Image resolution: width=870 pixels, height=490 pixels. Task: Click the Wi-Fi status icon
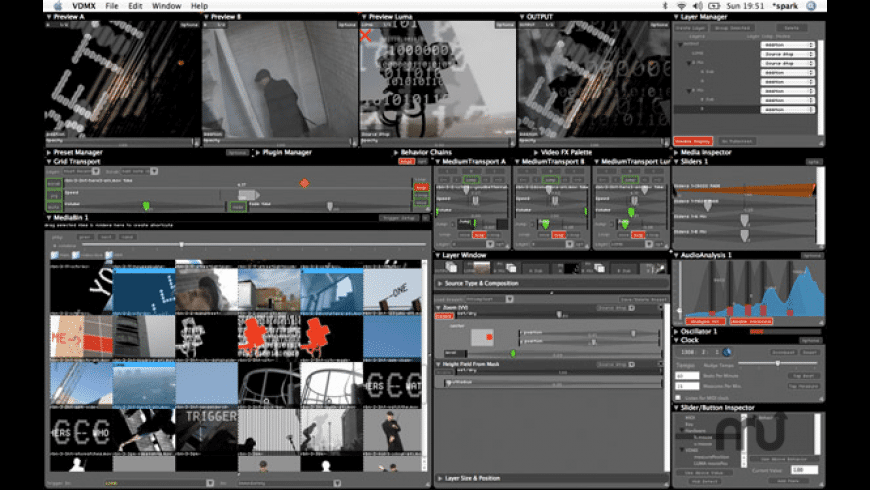coord(681,6)
